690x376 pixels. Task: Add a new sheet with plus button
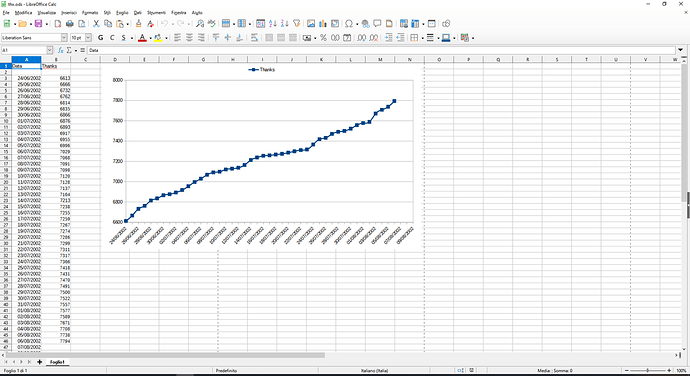(x=39, y=362)
